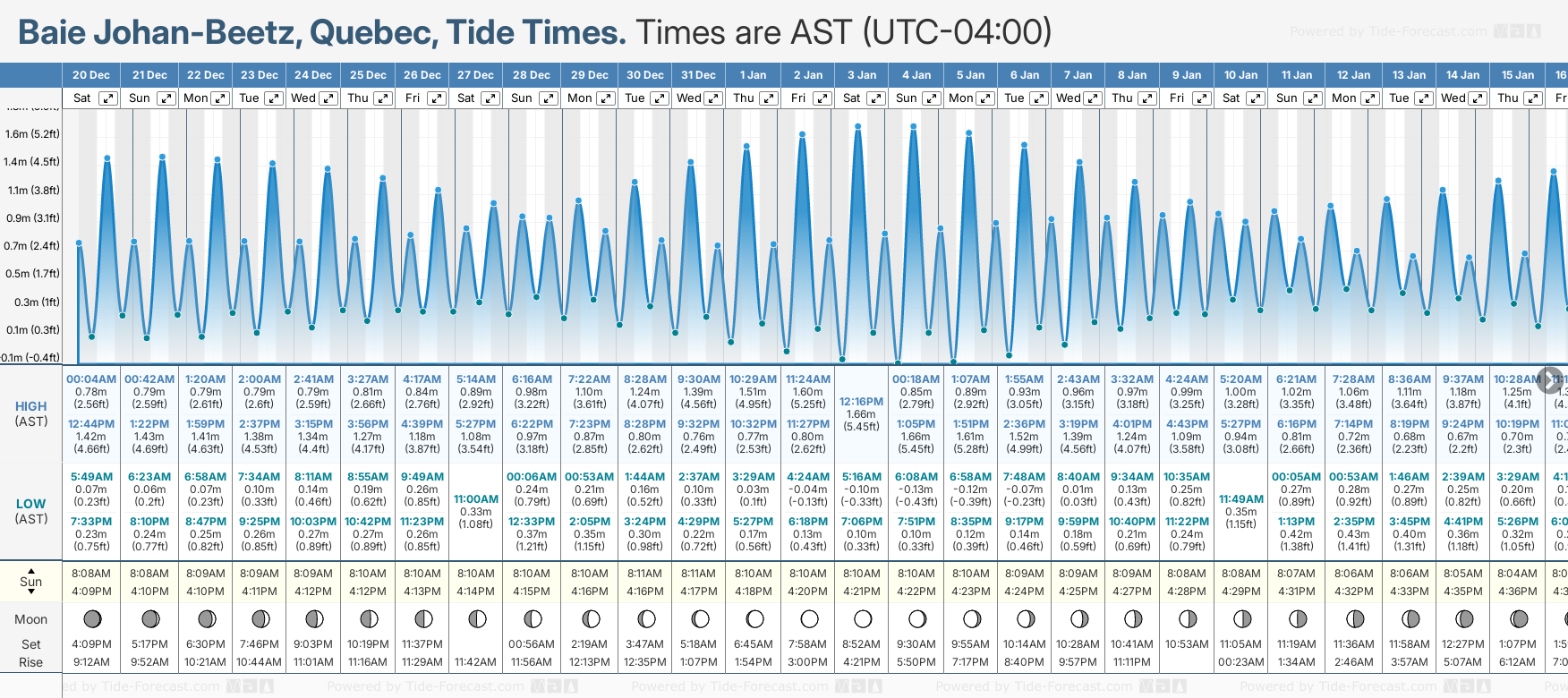Expand the Sun 28 Dec day details
Image resolution: width=1568 pixels, height=698 pixels.
(548, 98)
